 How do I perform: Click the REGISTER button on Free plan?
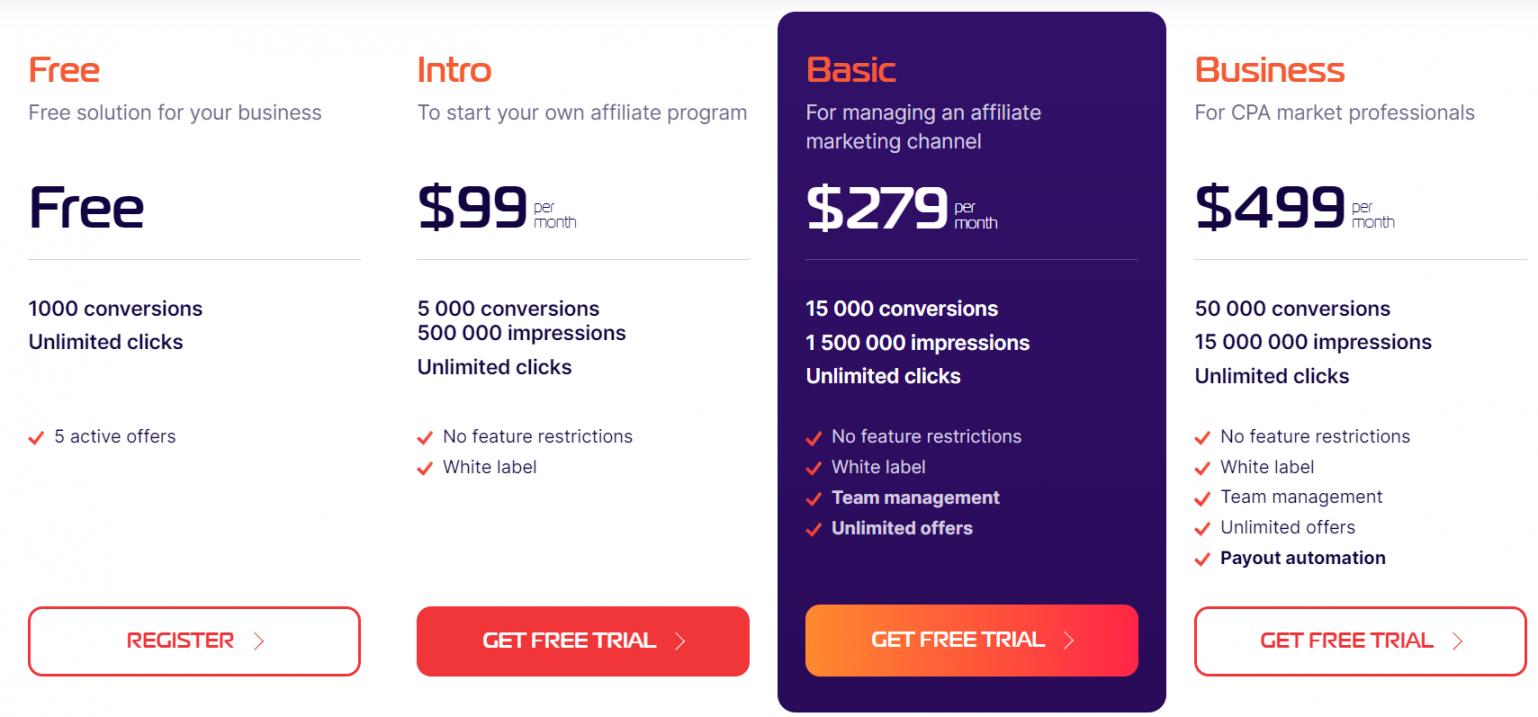(x=194, y=641)
